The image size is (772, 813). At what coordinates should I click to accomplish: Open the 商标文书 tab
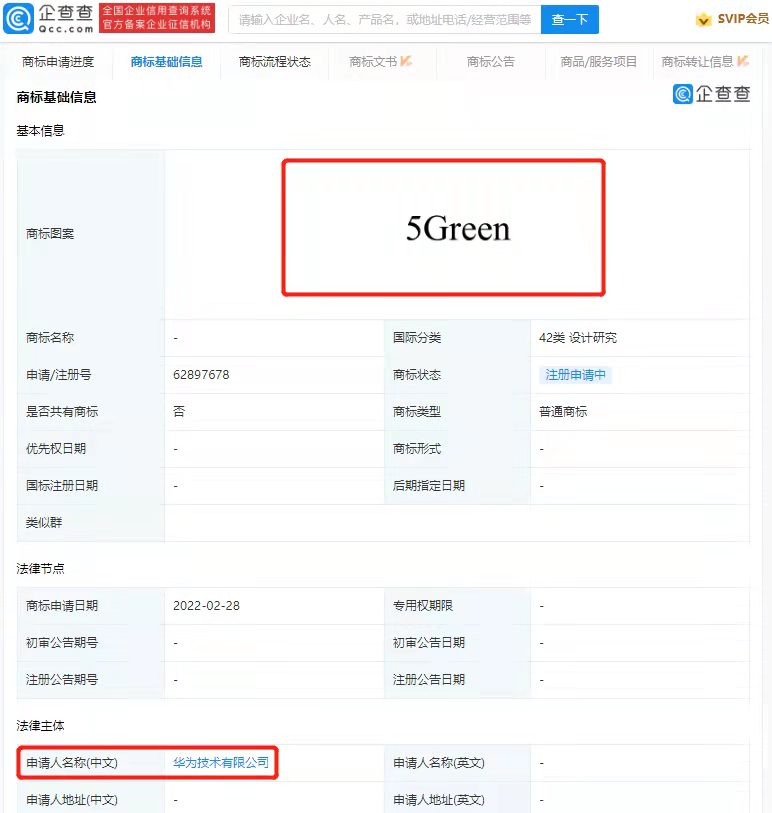click(373, 62)
